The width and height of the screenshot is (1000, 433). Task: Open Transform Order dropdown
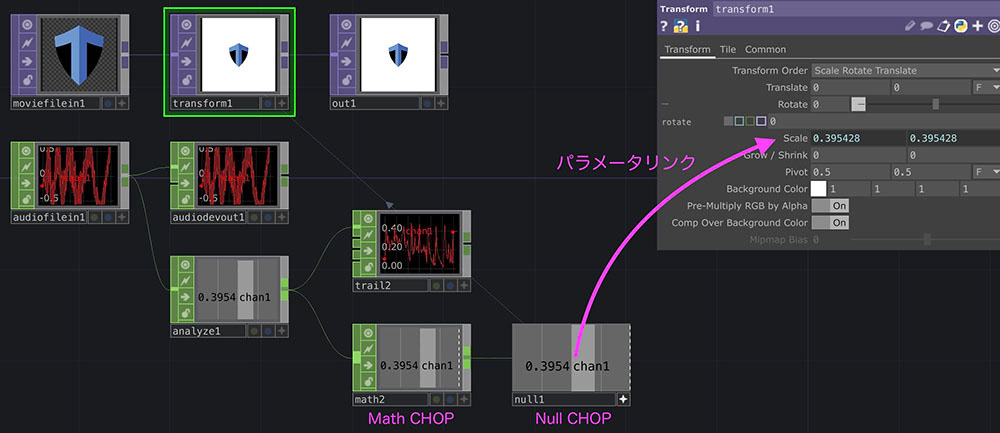tap(906, 70)
